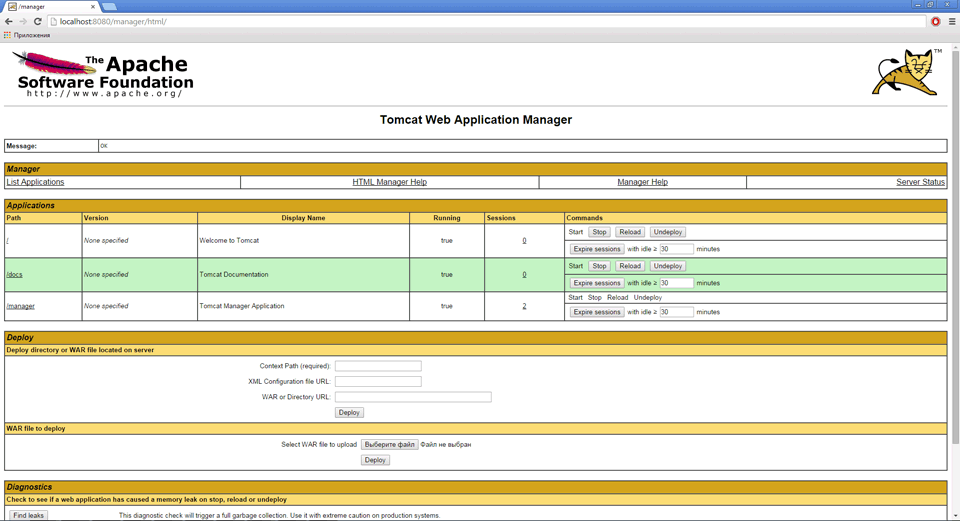960x521 pixels.
Task: Click the browser back arrow
Action: 9,21
